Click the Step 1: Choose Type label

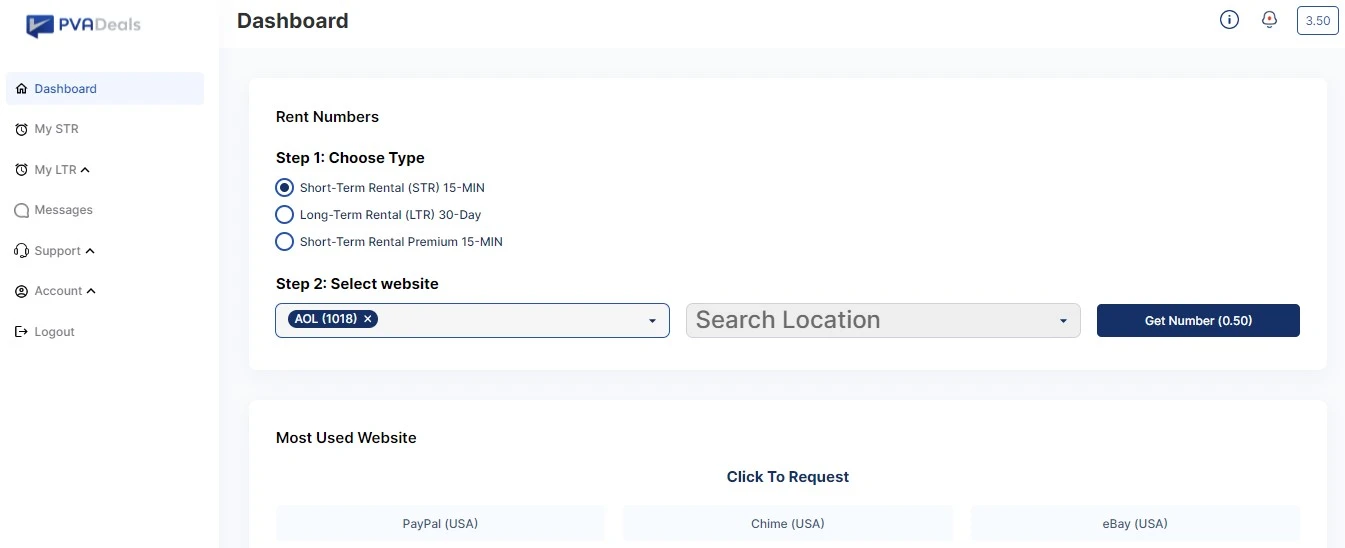pos(350,158)
